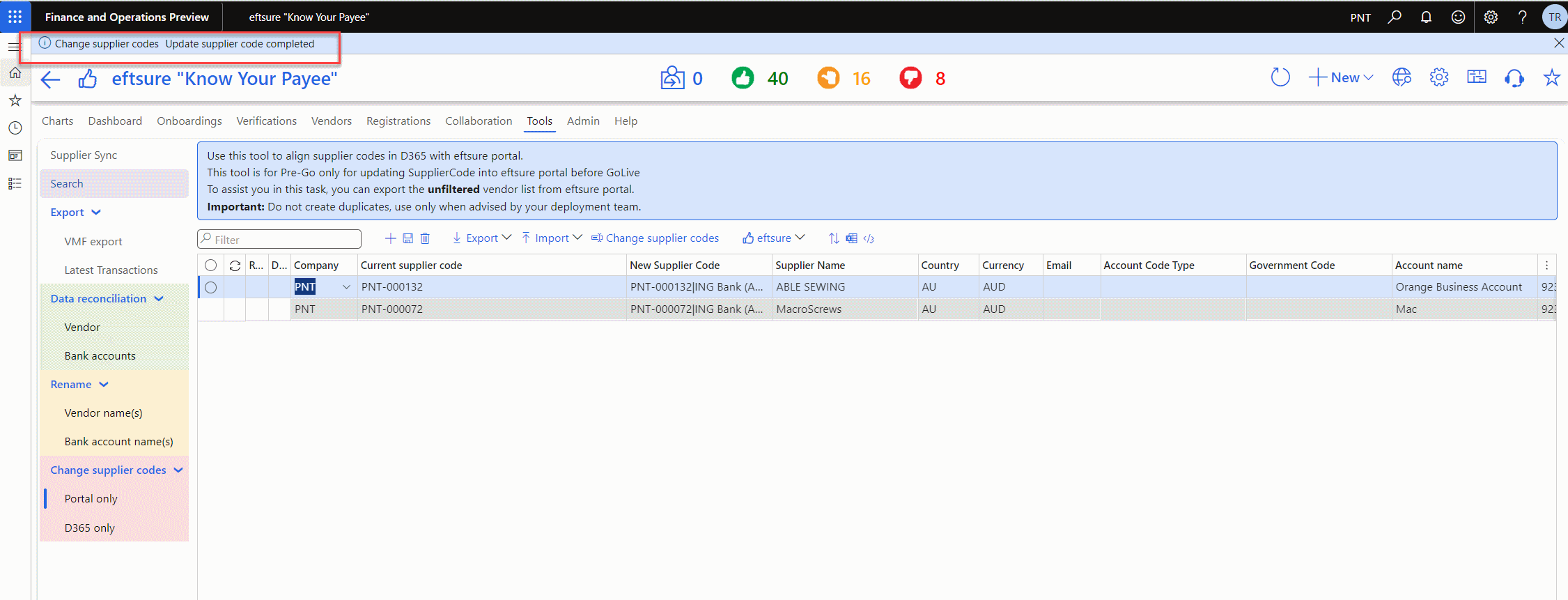Toggle the select-all circle in the grid header
1568x600 pixels.
point(210,266)
